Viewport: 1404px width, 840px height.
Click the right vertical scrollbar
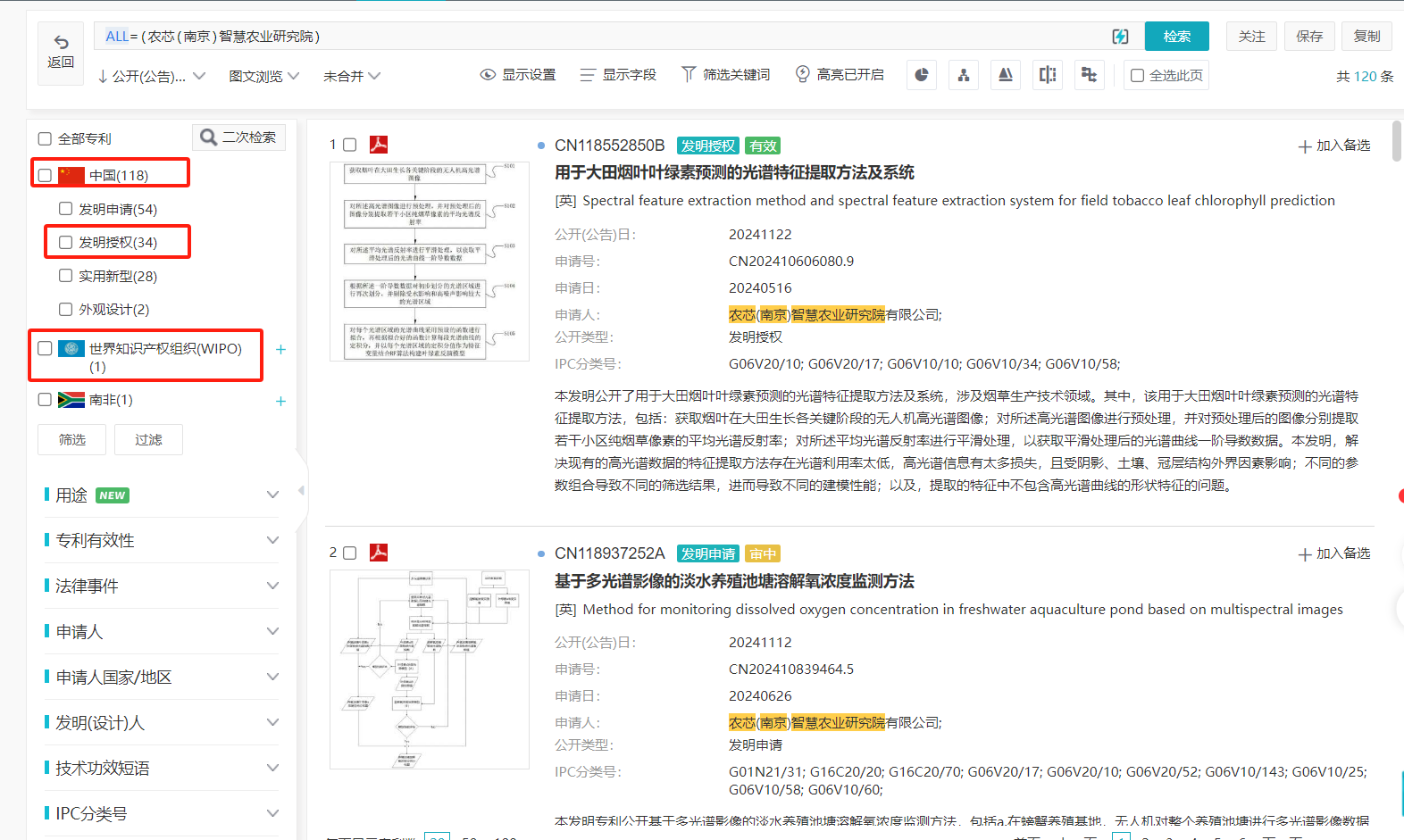[x=1397, y=141]
